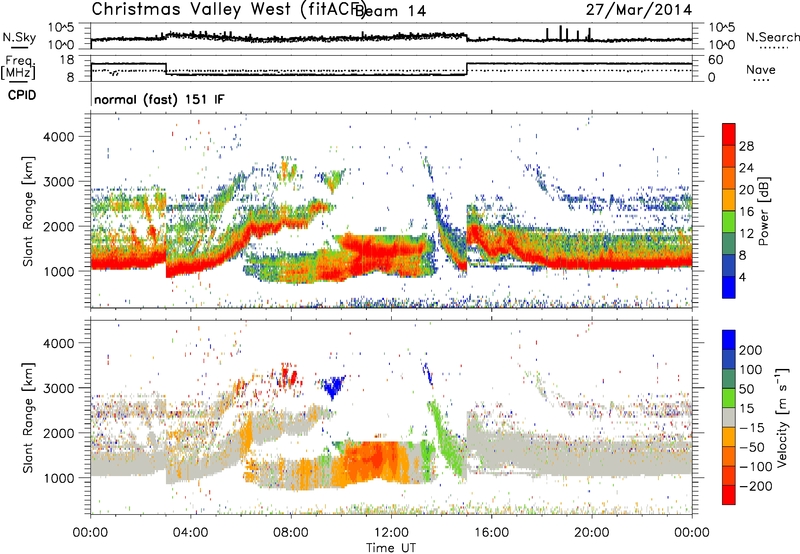Click the frequency step-up near 15:00 in Freq panel
The height and width of the screenshot is (554, 800).
[x=467, y=69]
